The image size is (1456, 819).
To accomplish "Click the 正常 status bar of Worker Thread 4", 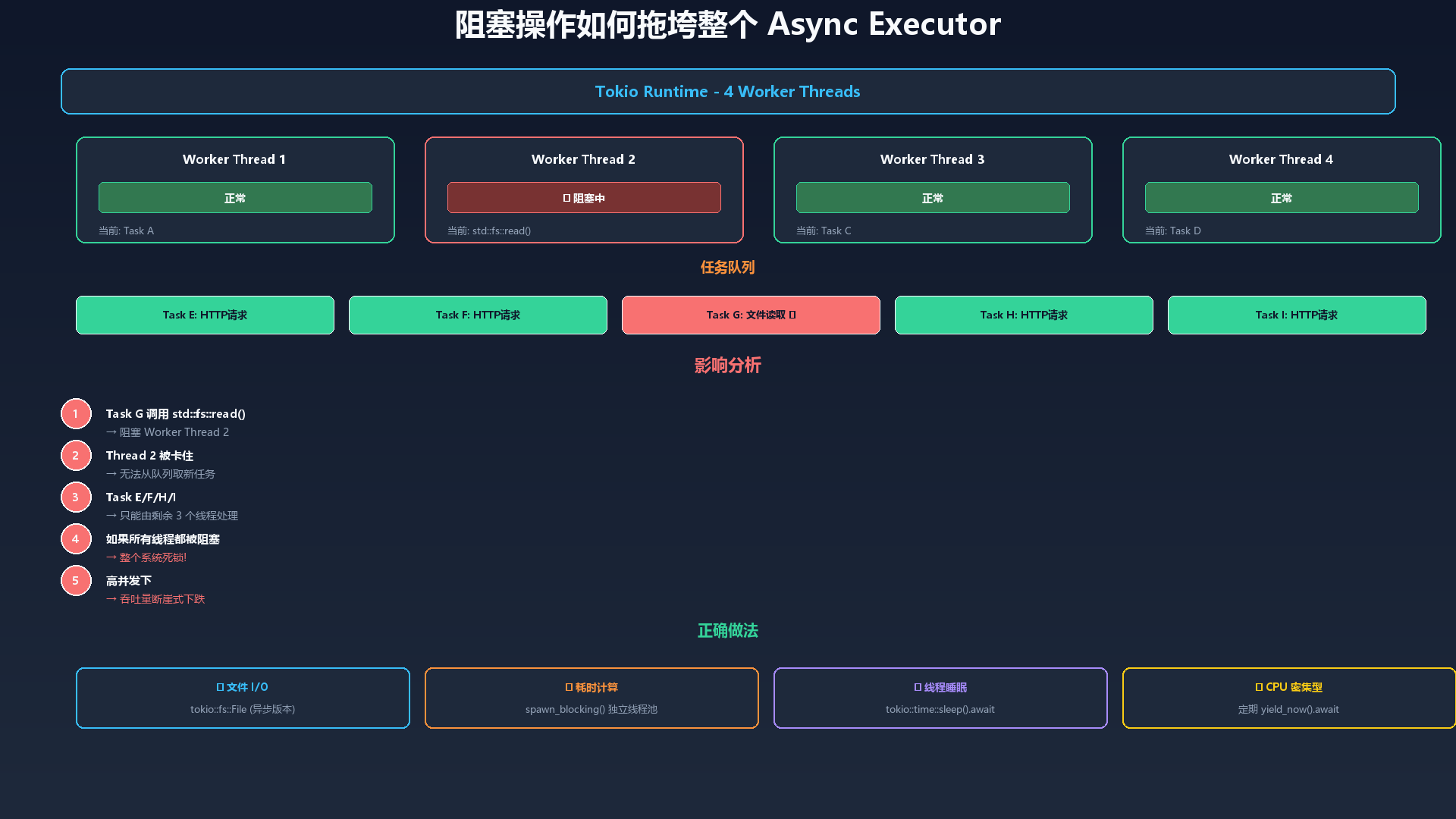I will point(1282,198).
